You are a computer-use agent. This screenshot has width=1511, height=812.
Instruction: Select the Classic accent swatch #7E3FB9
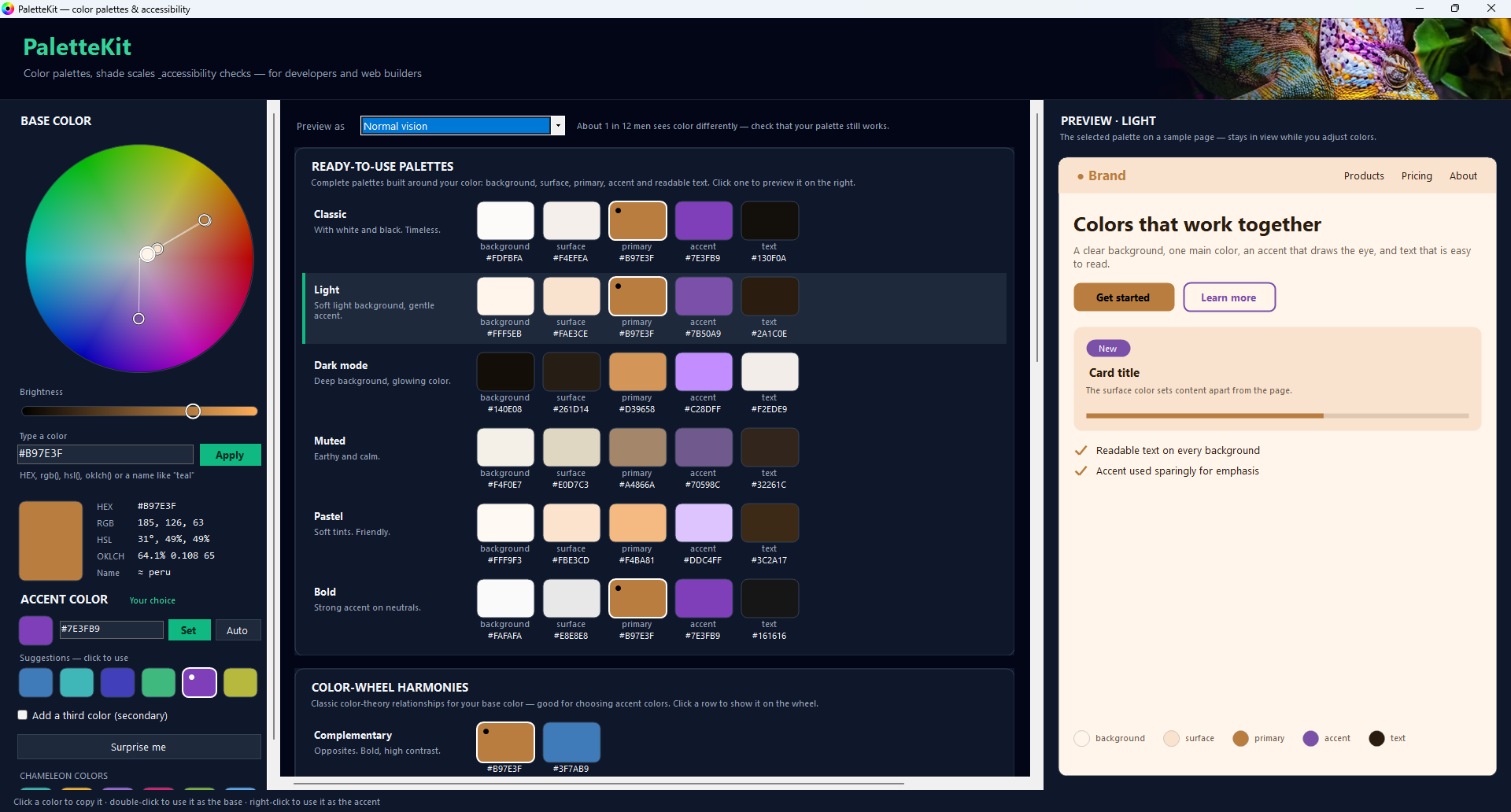click(704, 220)
